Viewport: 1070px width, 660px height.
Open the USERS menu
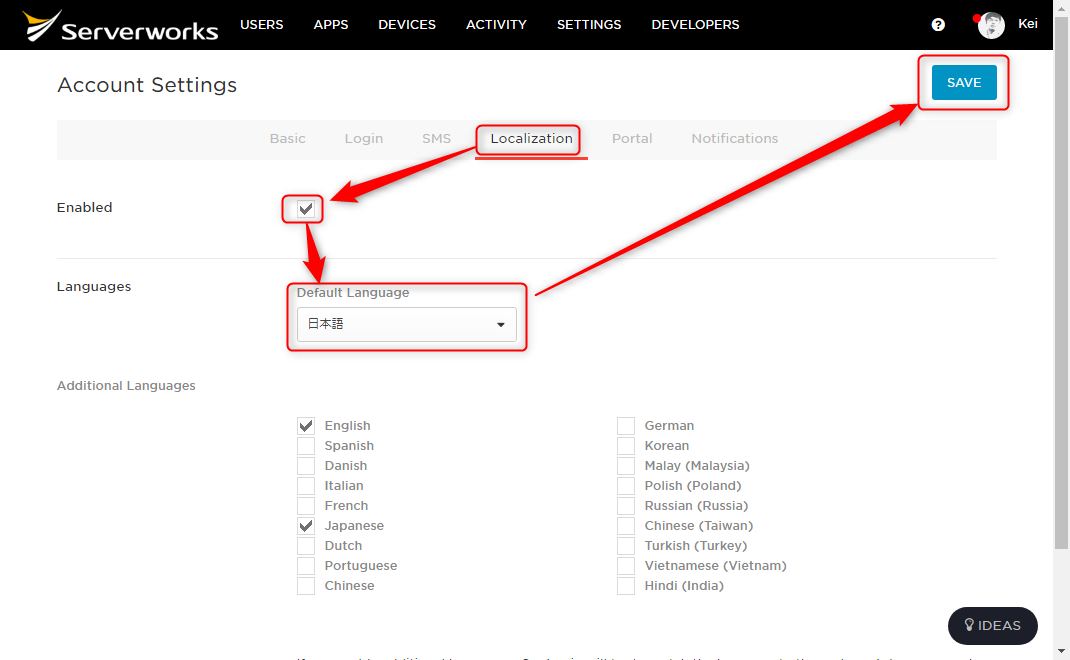pos(261,25)
